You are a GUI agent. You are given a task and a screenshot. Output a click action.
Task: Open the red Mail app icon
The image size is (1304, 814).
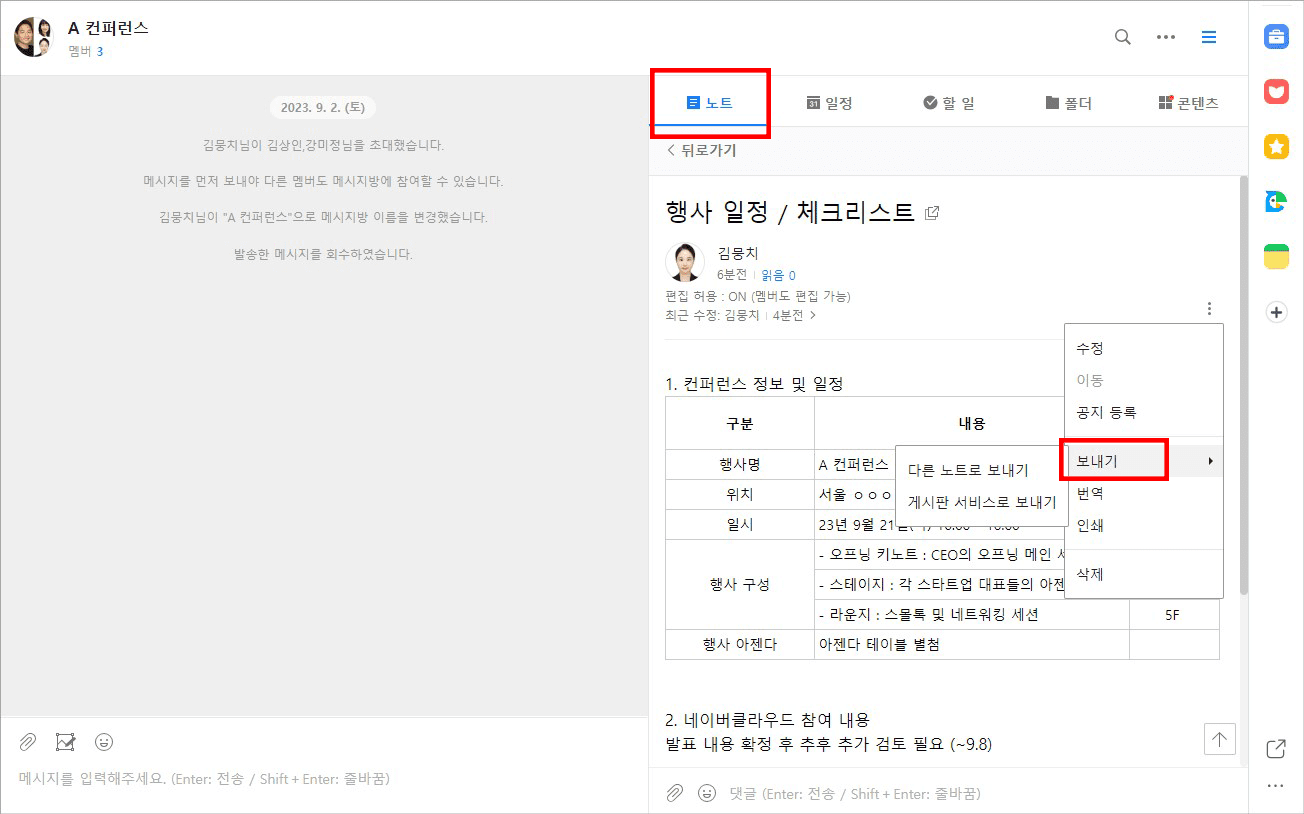(1276, 91)
